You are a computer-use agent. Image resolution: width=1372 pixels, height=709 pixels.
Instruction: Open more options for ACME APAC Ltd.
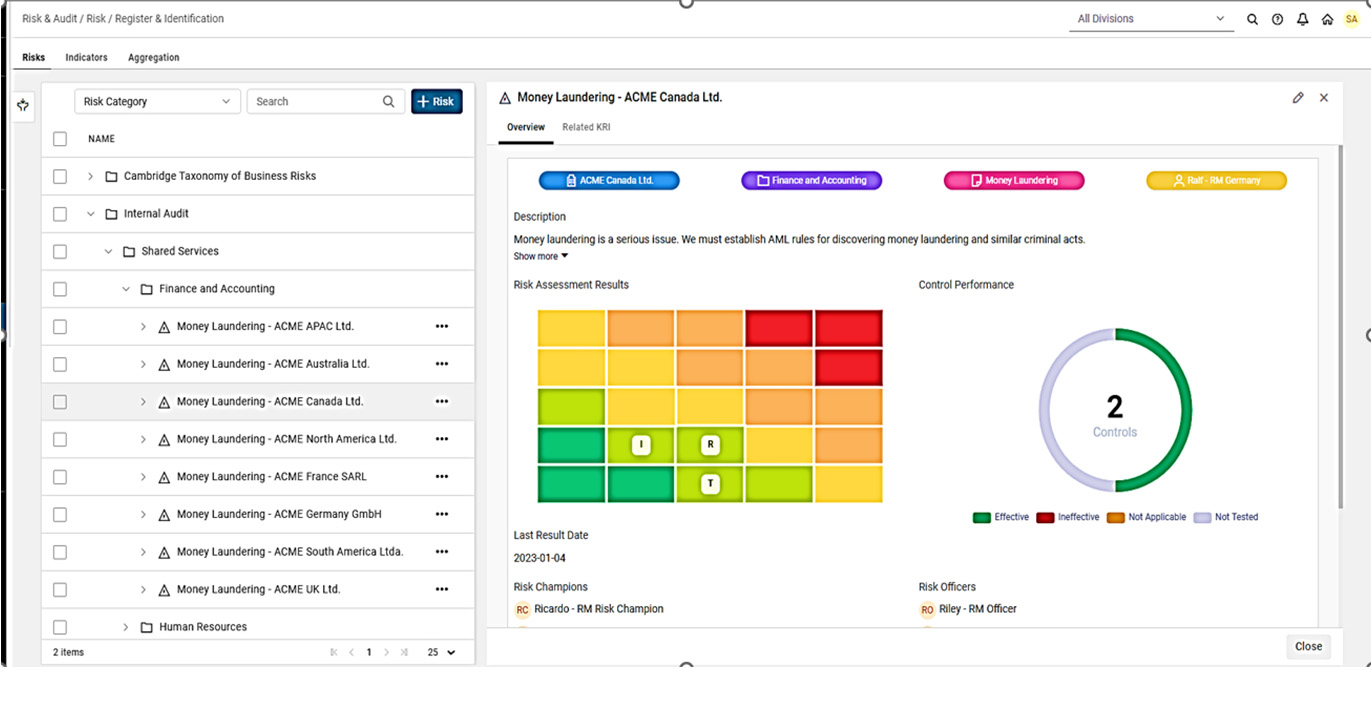[442, 326]
